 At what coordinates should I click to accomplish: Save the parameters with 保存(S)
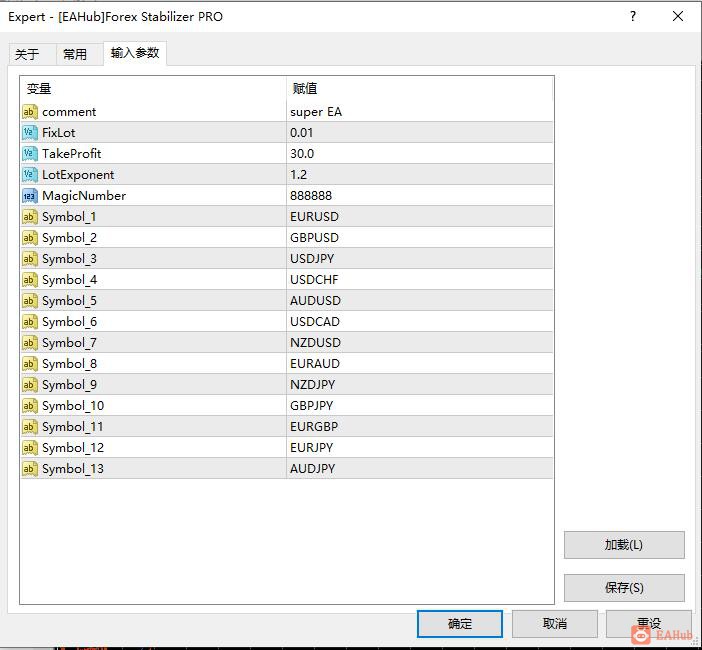click(x=624, y=588)
